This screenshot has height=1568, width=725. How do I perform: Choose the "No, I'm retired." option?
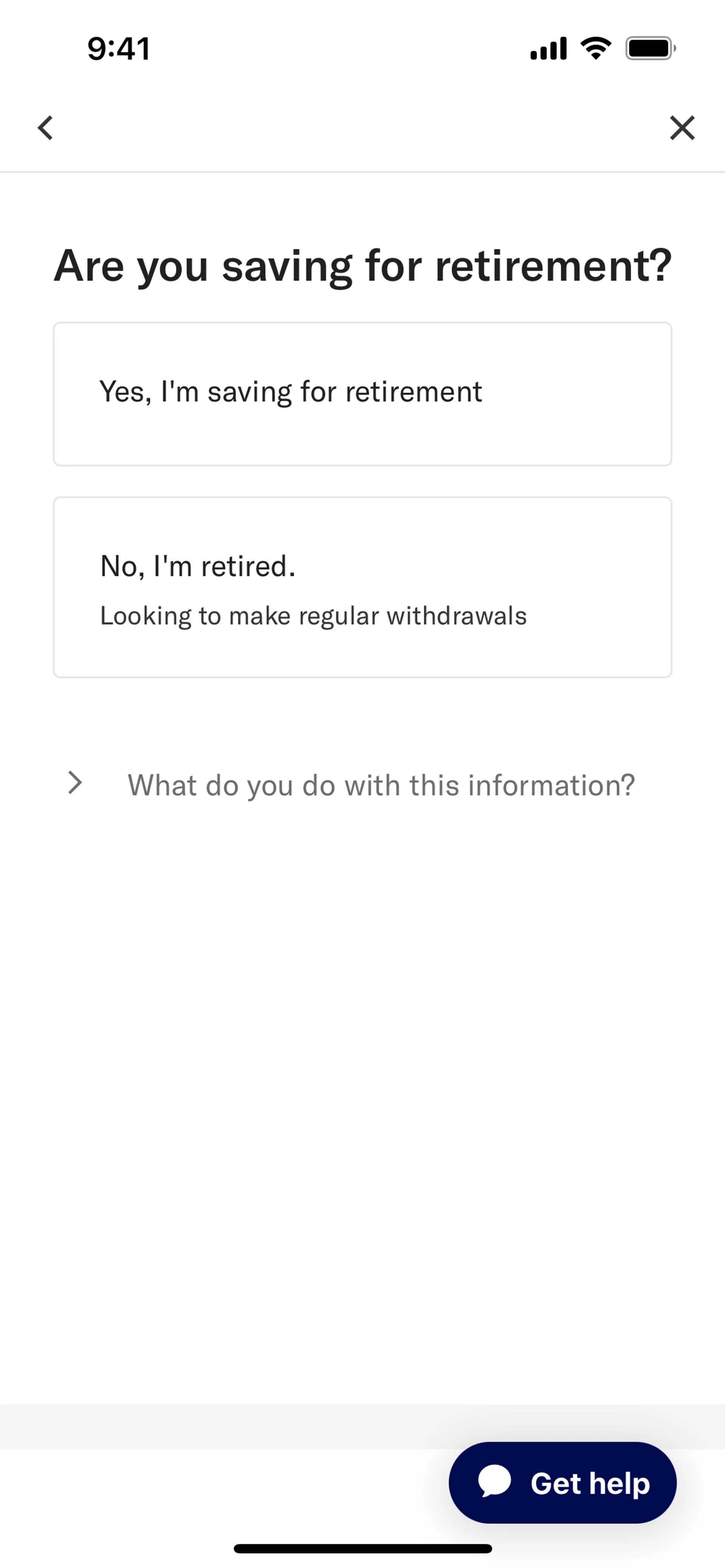coord(362,587)
